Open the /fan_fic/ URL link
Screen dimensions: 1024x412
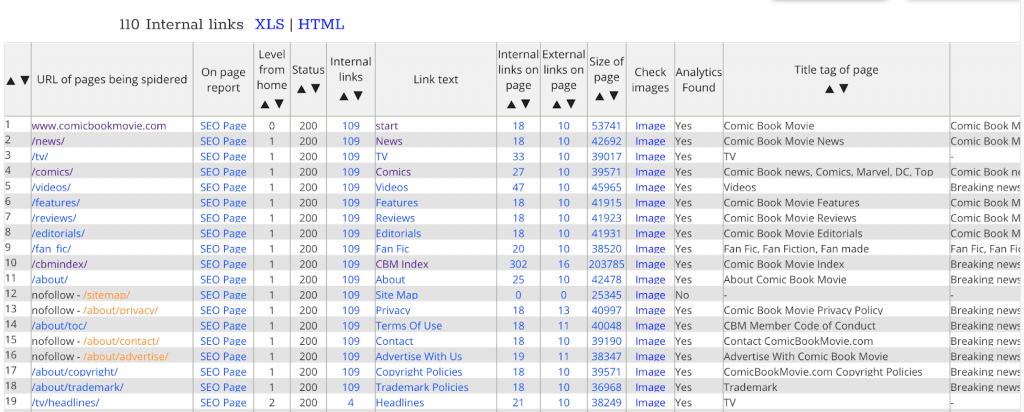pos(52,249)
